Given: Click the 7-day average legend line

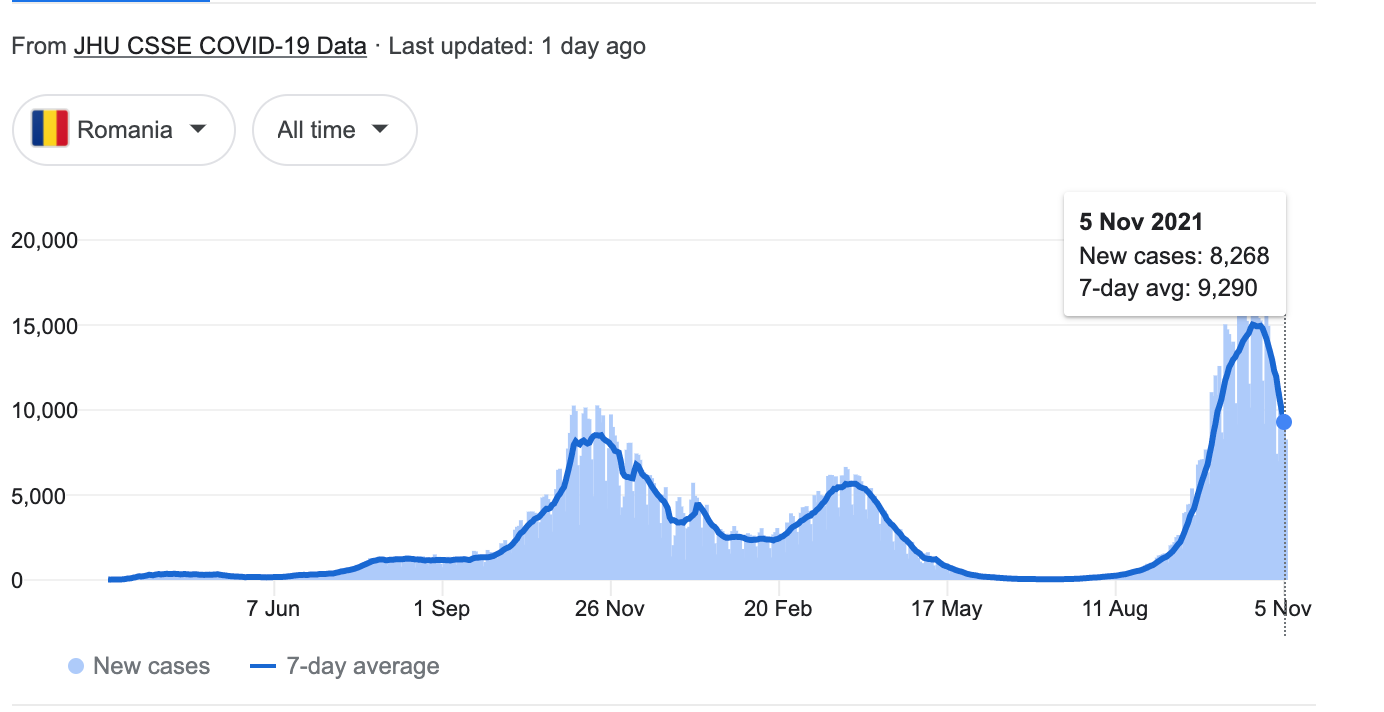Looking at the screenshot, I should point(262,666).
